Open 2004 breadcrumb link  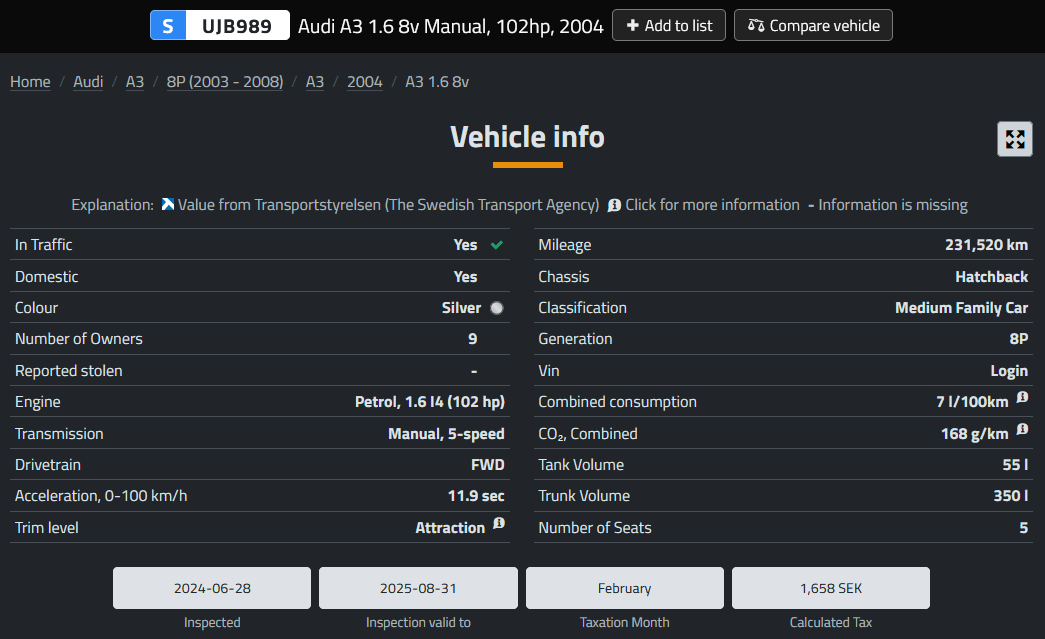click(365, 81)
